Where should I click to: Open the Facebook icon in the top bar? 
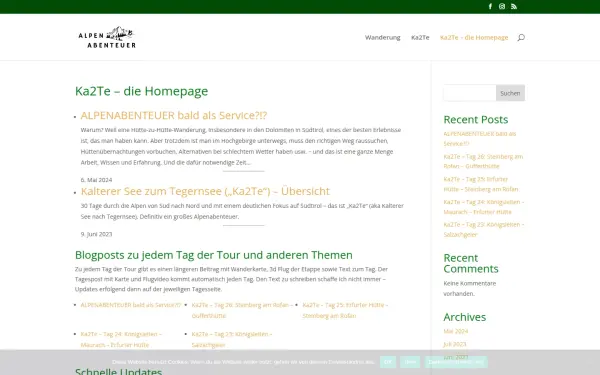[490, 7]
